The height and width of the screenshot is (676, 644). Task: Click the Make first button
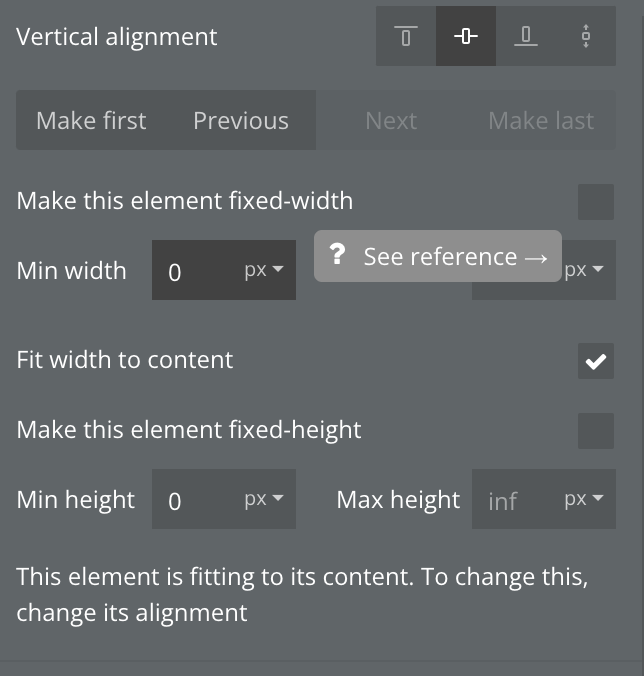[x=91, y=120]
